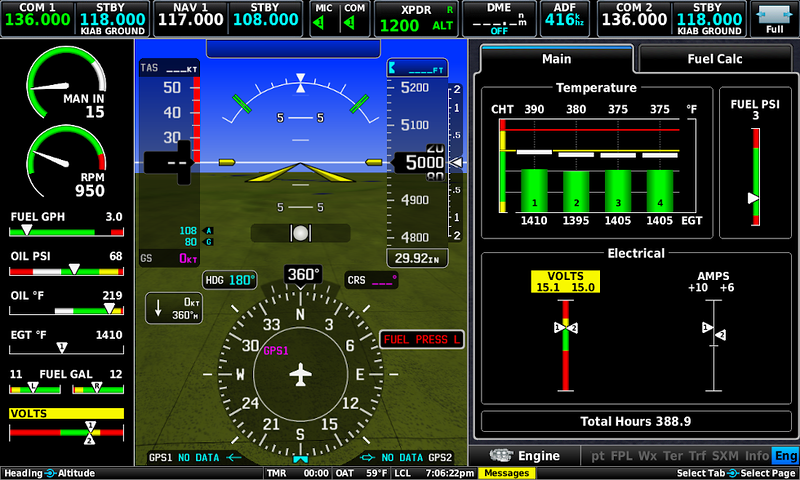Click the GS groundspeed readout
The height and width of the screenshot is (480, 800).
tap(168, 258)
